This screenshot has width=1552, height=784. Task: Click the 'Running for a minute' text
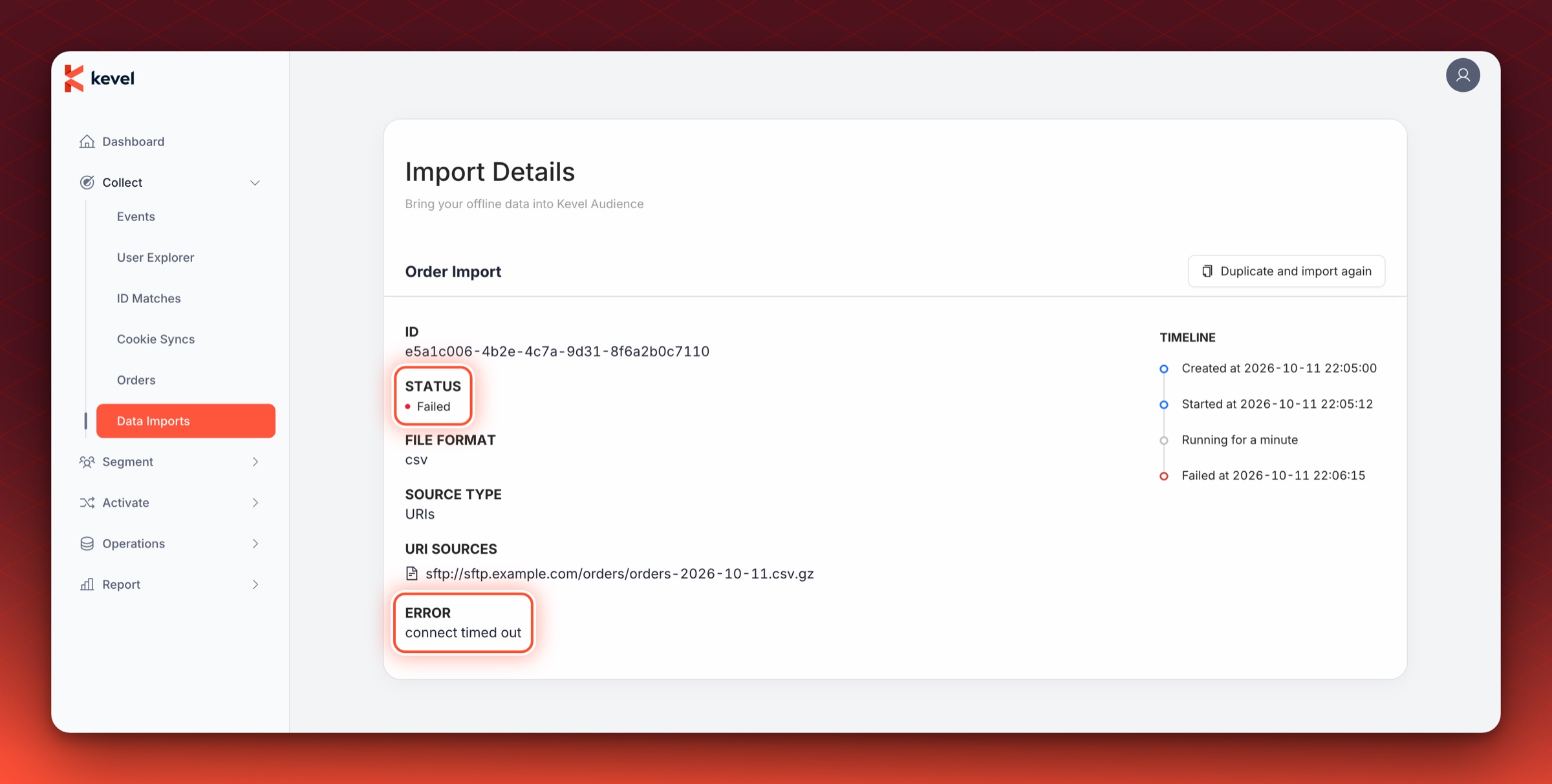pyautogui.click(x=1240, y=440)
